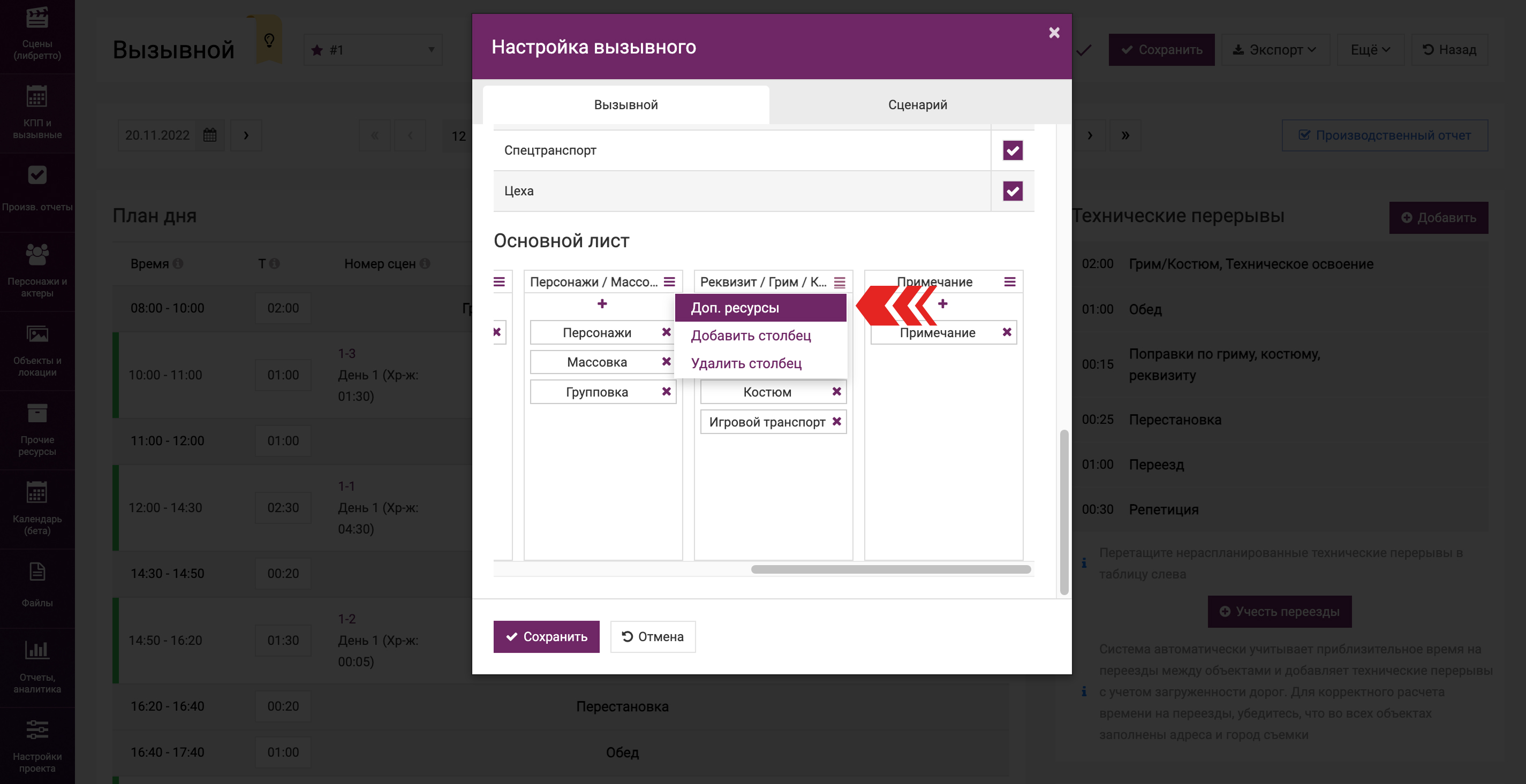Choose Добавить столбец from menu
Viewport: 1526px width, 784px height.
(x=761, y=336)
